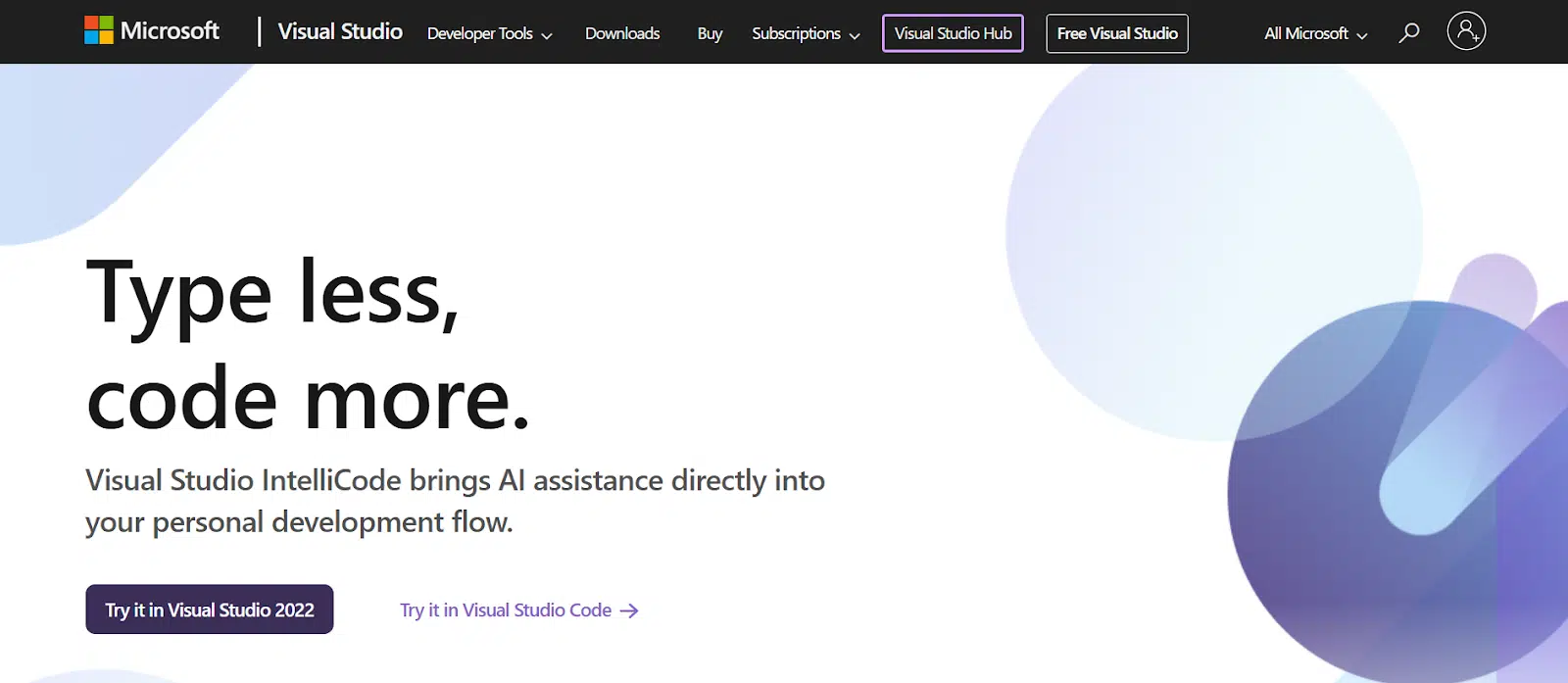1568x683 pixels.
Task: Follow the Try it in Visual Studio Code link
Action: [x=519, y=610]
